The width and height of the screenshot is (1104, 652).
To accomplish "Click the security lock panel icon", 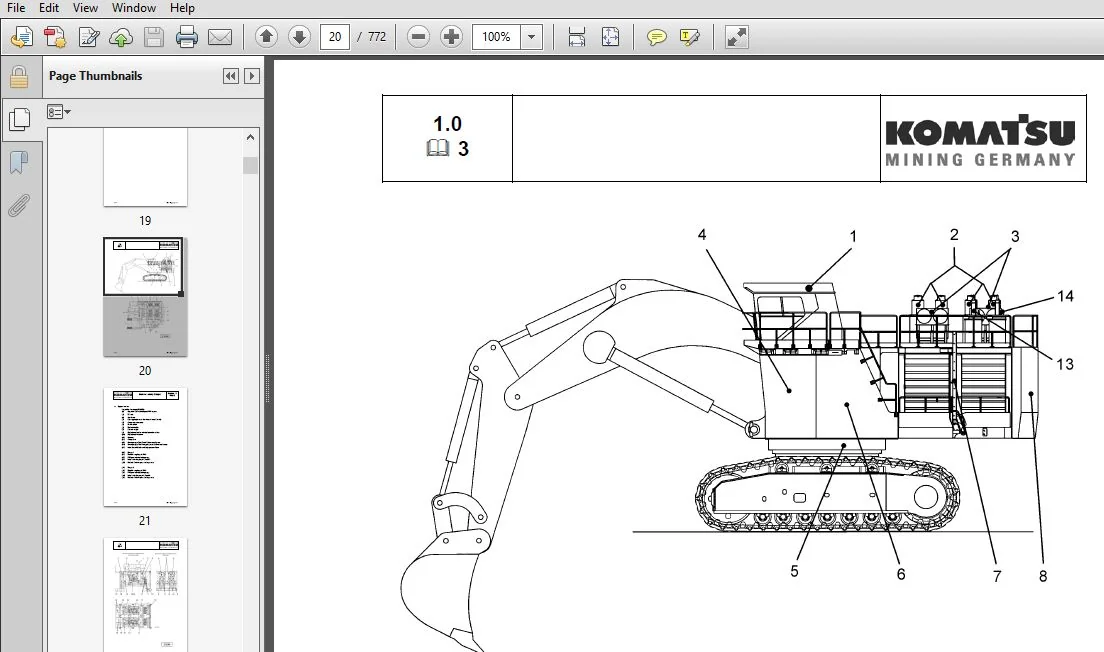I will click(x=19, y=77).
